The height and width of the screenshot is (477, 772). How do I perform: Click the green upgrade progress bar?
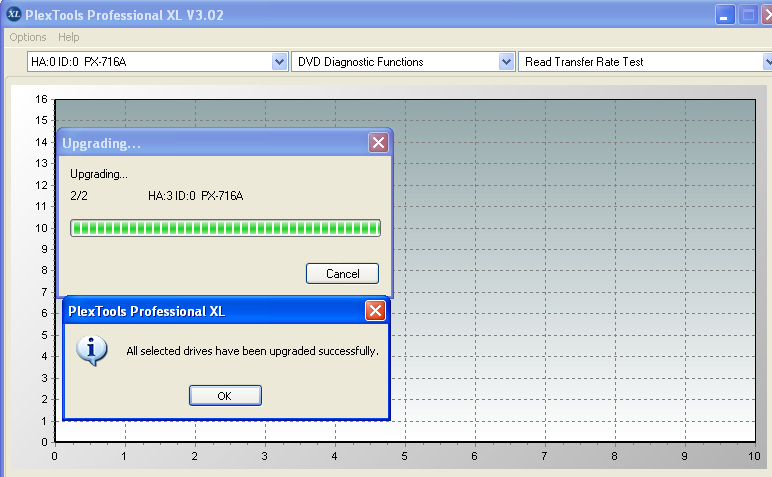pos(225,228)
